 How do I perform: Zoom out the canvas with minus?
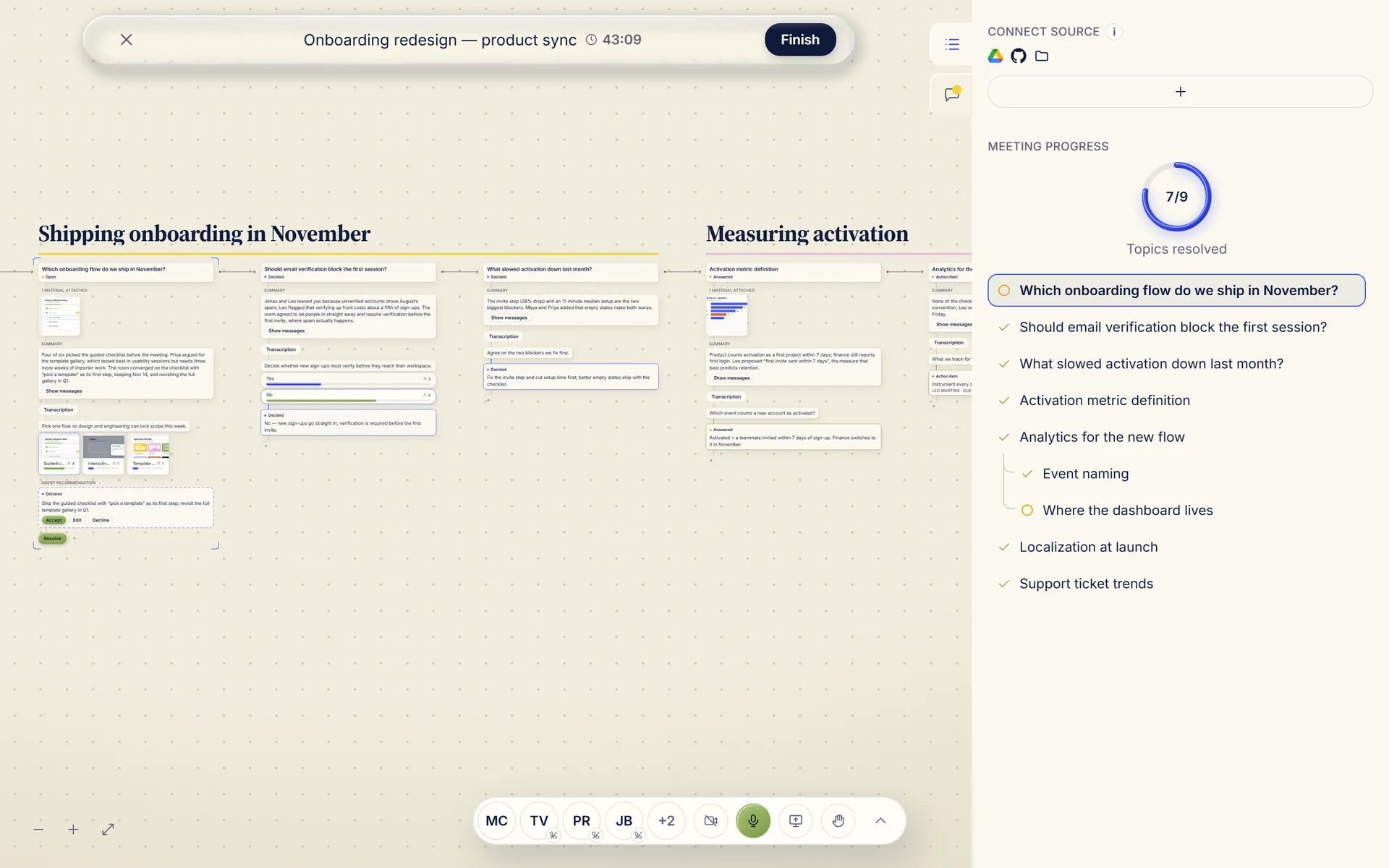39,829
